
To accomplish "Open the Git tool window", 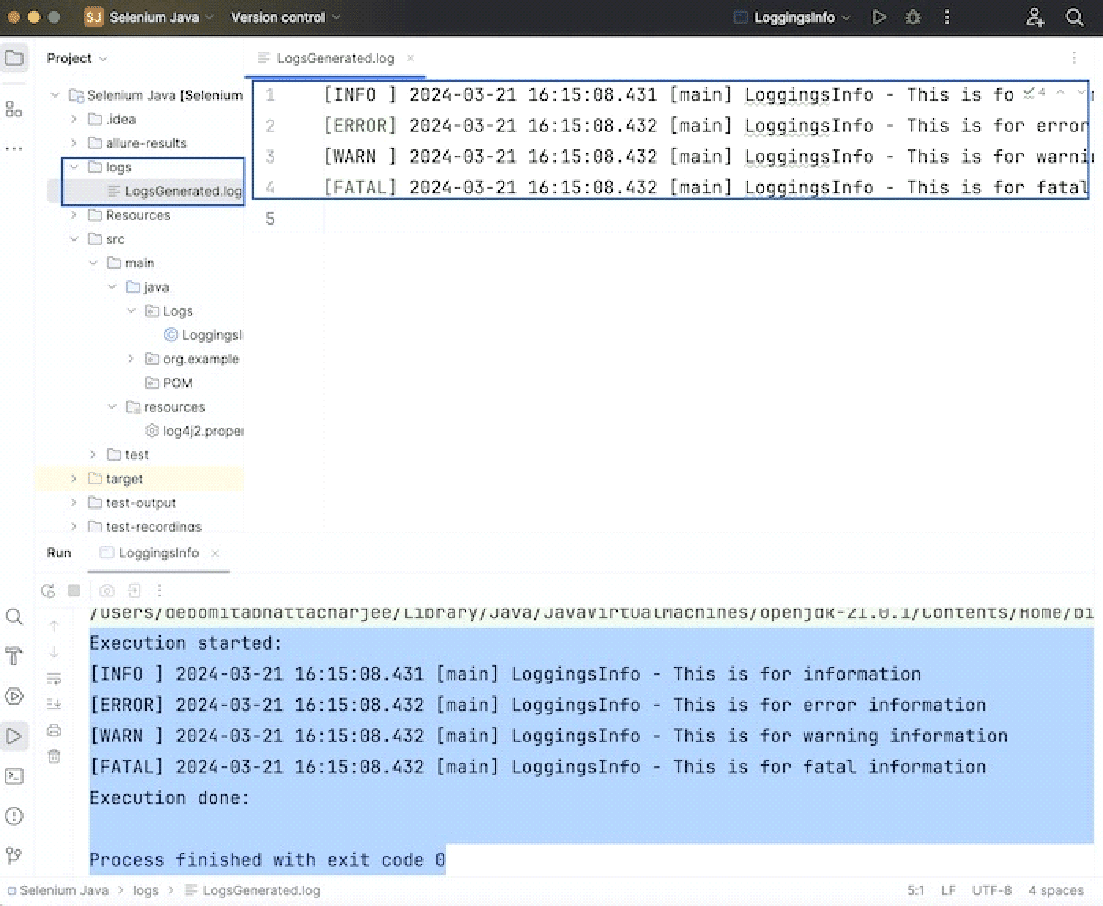I will coord(14,855).
